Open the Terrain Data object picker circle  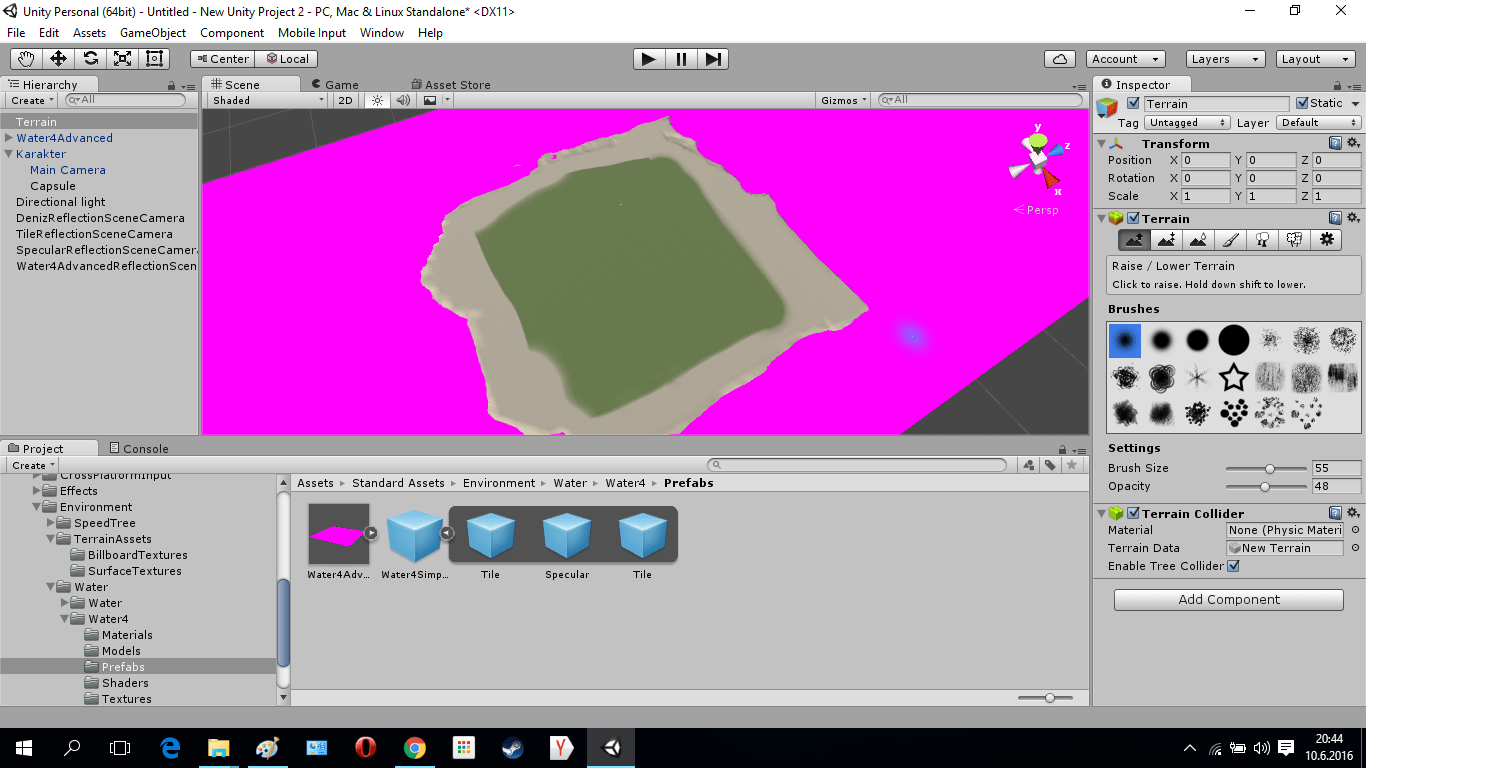[x=1355, y=548]
